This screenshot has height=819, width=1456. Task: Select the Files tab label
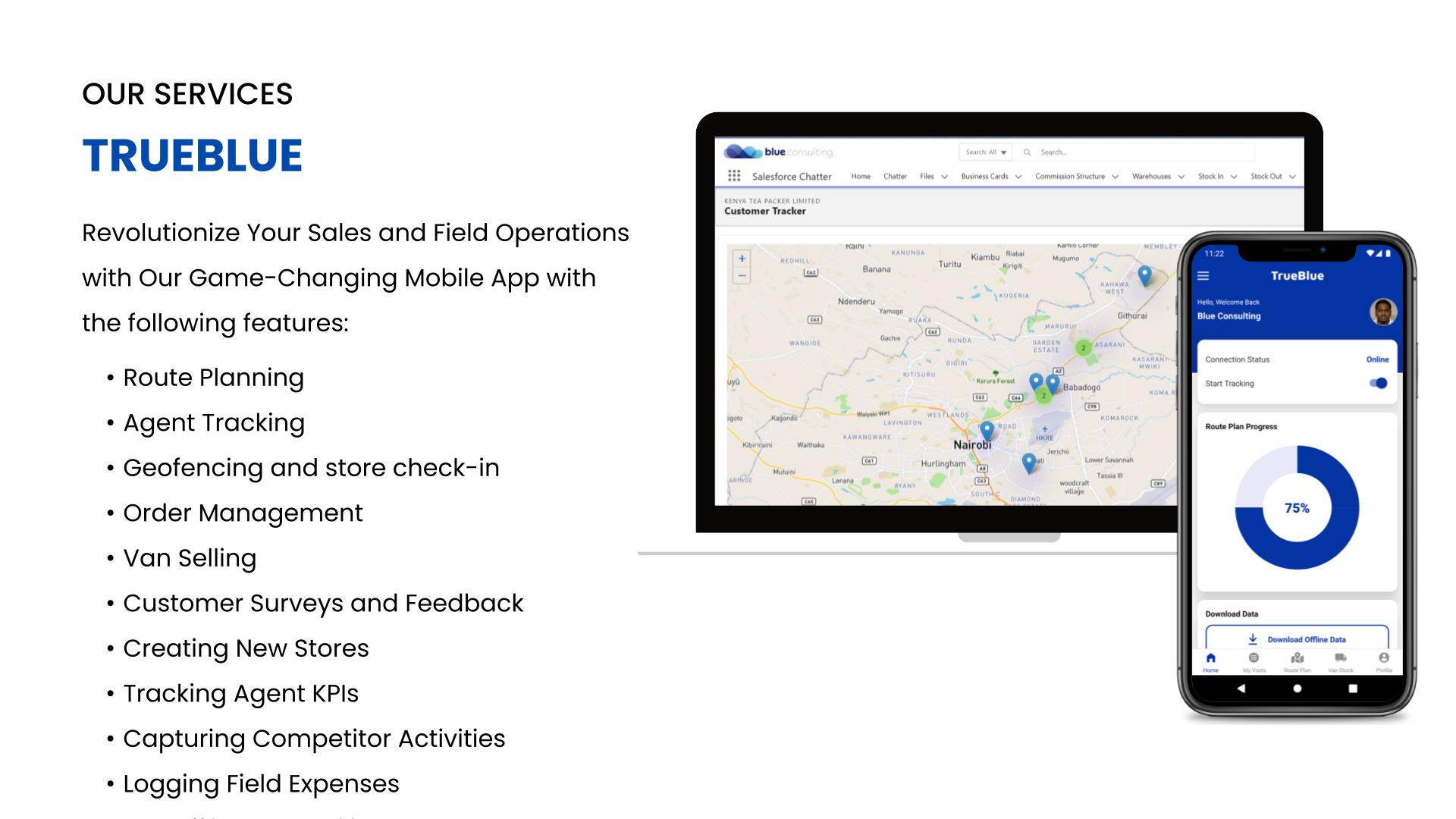[927, 176]
